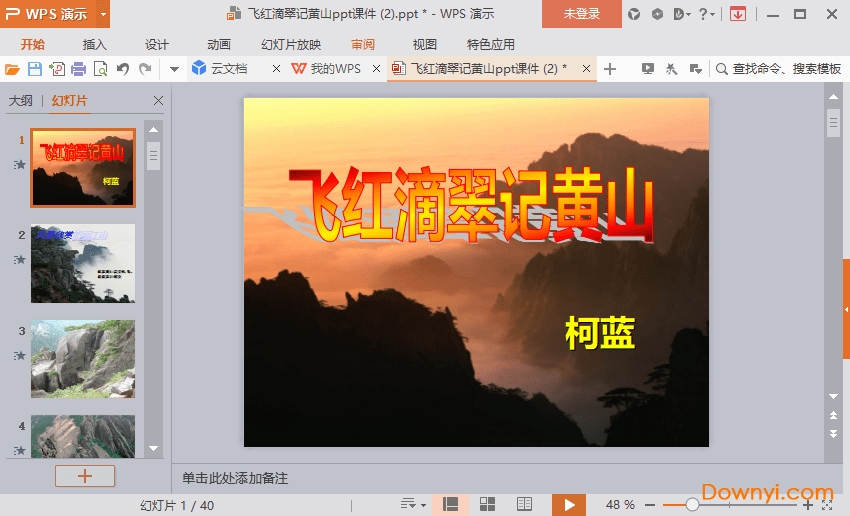Switch to the 我的WPS tab
Viewport: 850px width, 516px height.
click(326, 68)
